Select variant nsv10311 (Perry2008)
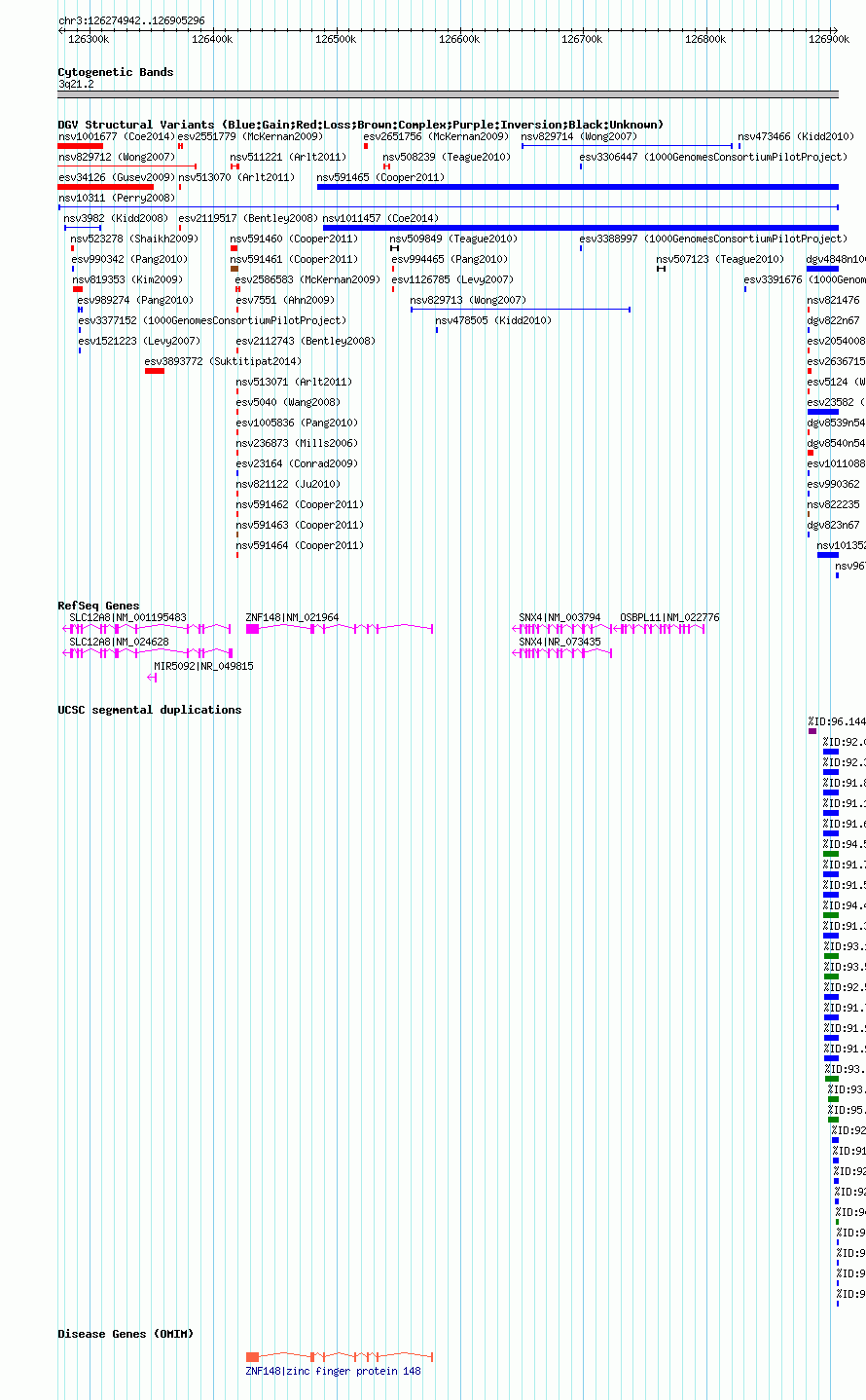 click(x=116, y=198)
